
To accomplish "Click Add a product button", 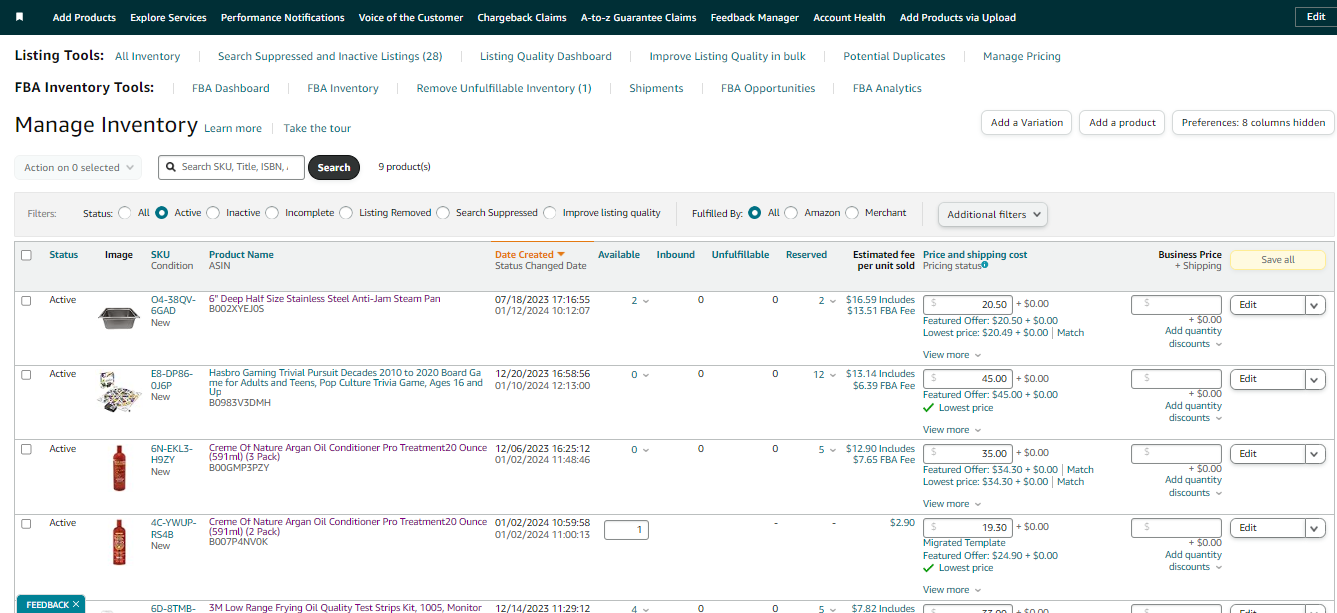I will pyautogui.click(x=1122, y=122).
